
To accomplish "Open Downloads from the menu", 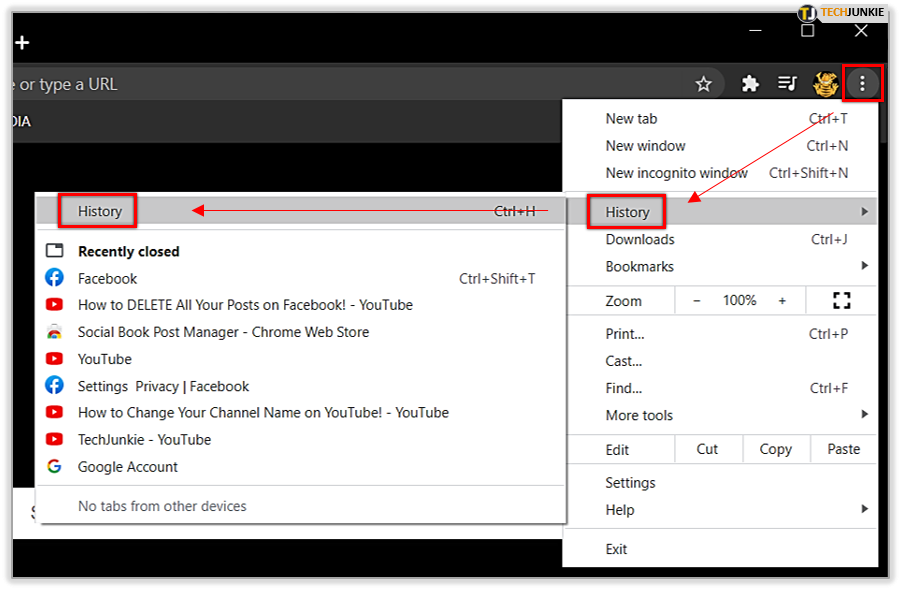I will pyautogui.click(x=640, y=239).
